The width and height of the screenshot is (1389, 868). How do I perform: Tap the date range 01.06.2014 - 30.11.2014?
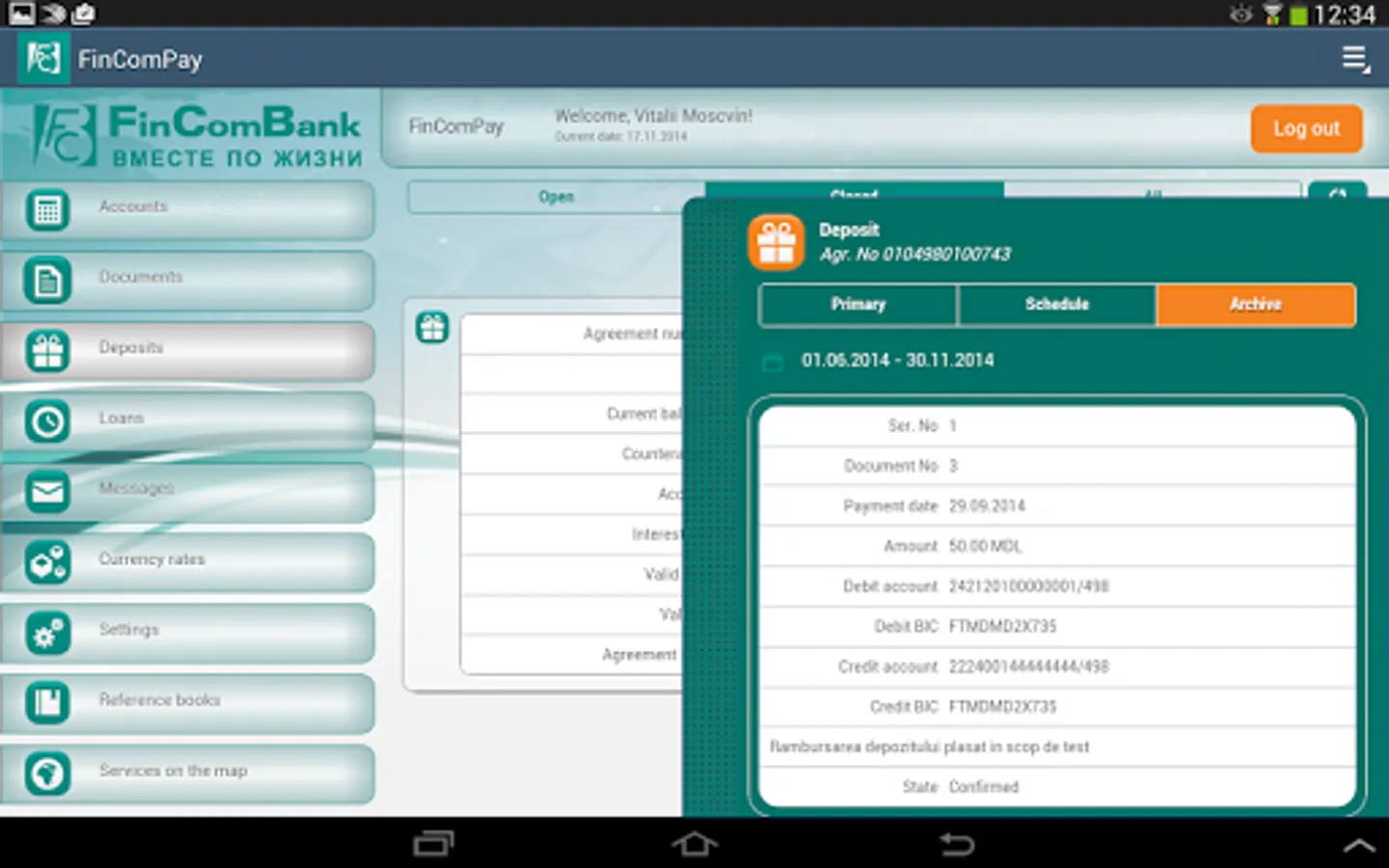(897, 361)
